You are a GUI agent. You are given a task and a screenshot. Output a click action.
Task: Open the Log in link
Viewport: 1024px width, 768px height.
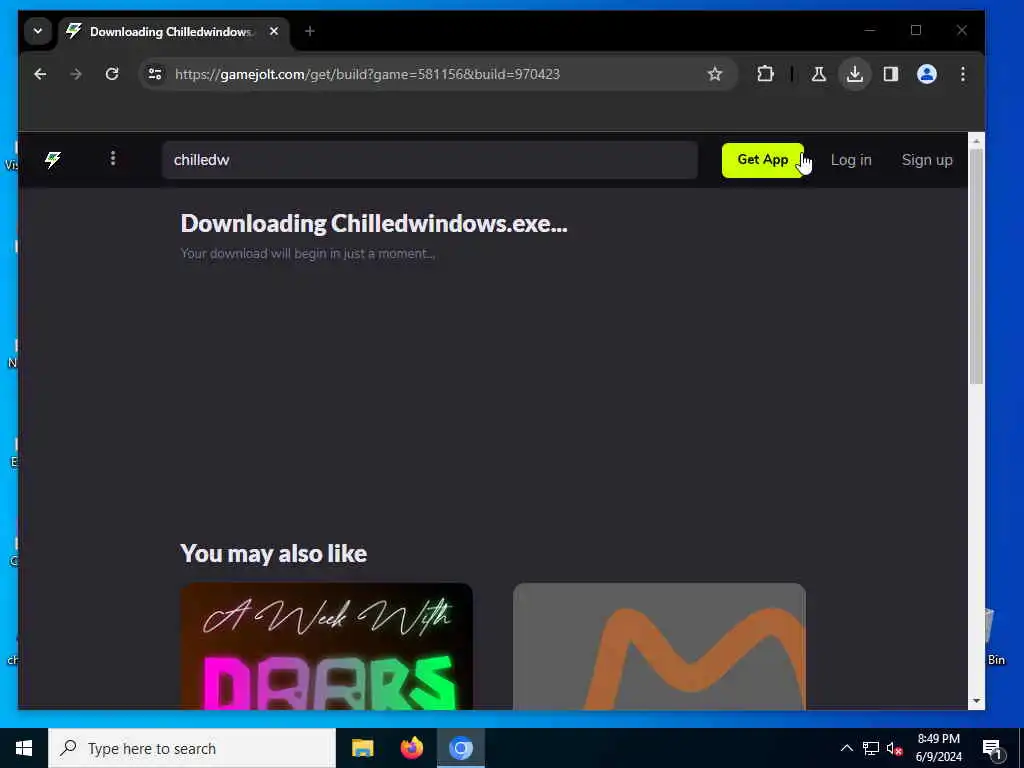[x=851, y=160]
